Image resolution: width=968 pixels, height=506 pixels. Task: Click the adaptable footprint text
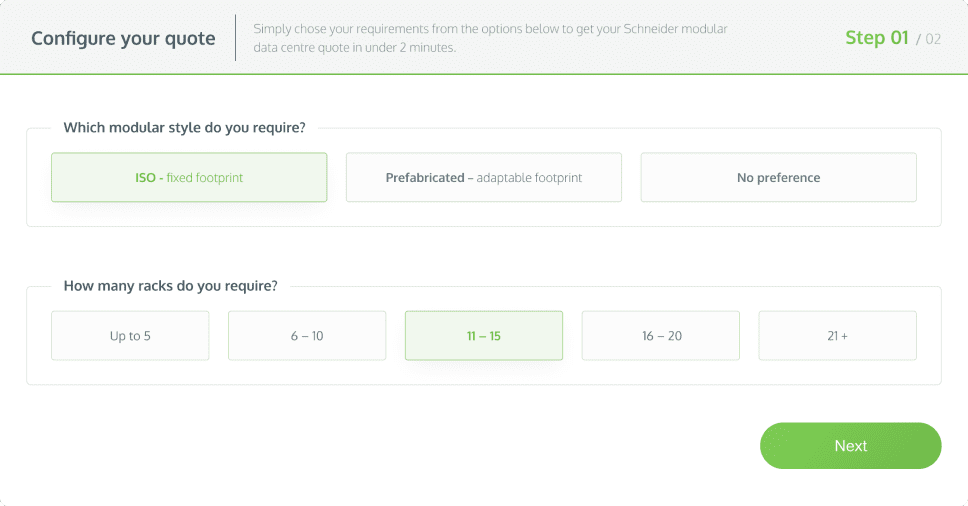(529, 178)
